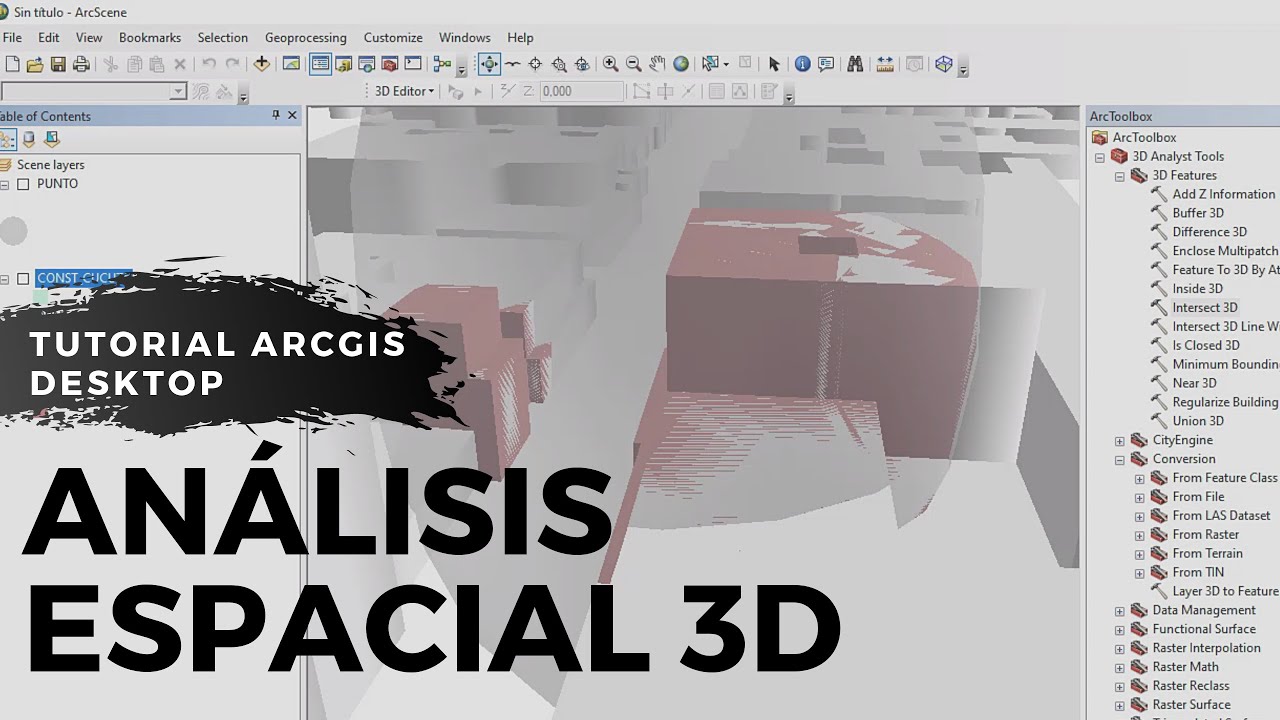Switch to List By Drawing Order view
Screen dimensions: 1280x720
click(7, 140)
